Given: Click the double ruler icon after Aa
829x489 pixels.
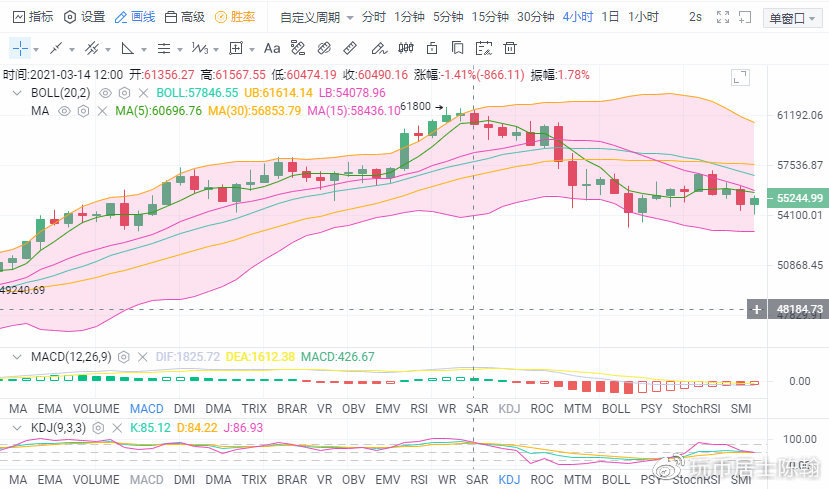Looking at the screenshot, I should coord(298,49).
